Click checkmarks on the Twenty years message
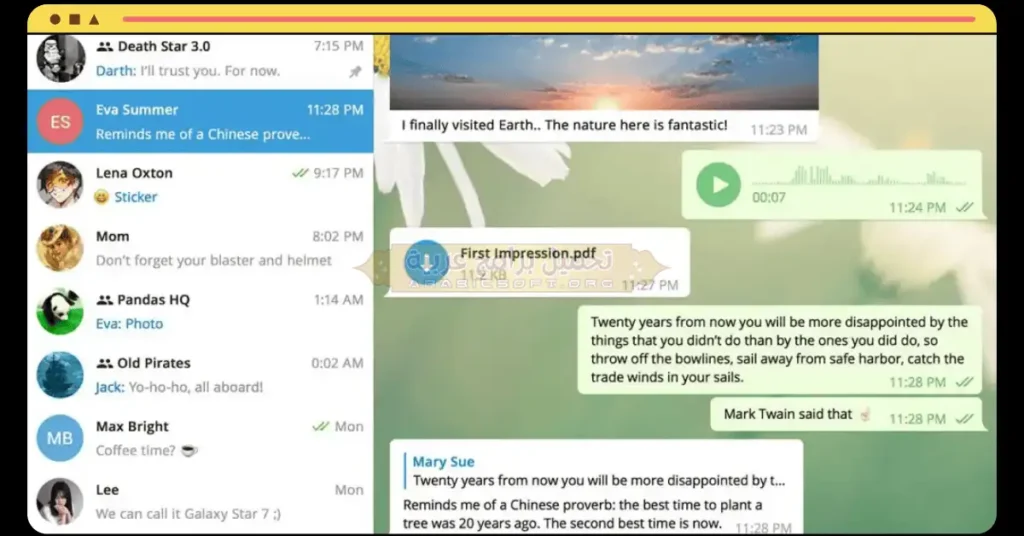The width and height of the screenshot is (1024, 536). point(965,382)
